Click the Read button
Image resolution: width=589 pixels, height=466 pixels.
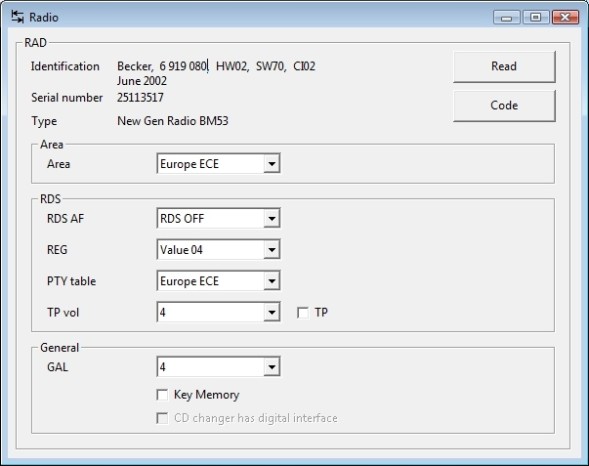(504, 67)
